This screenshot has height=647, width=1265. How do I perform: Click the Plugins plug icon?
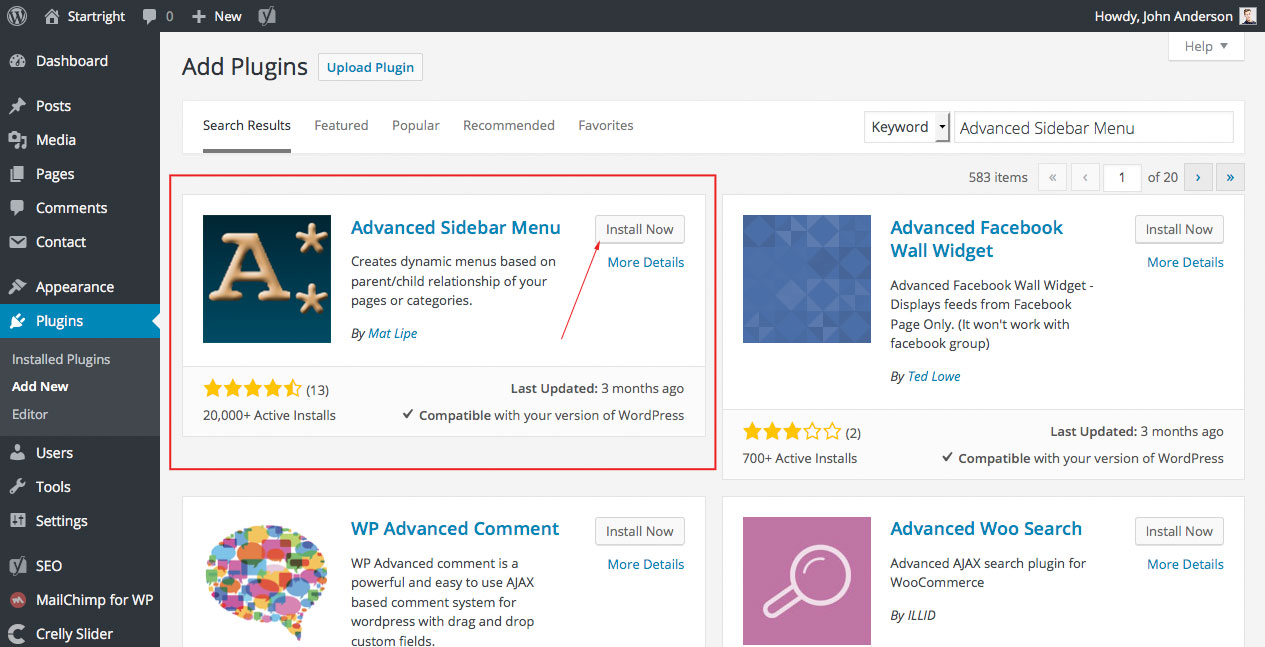pos(17,321)
